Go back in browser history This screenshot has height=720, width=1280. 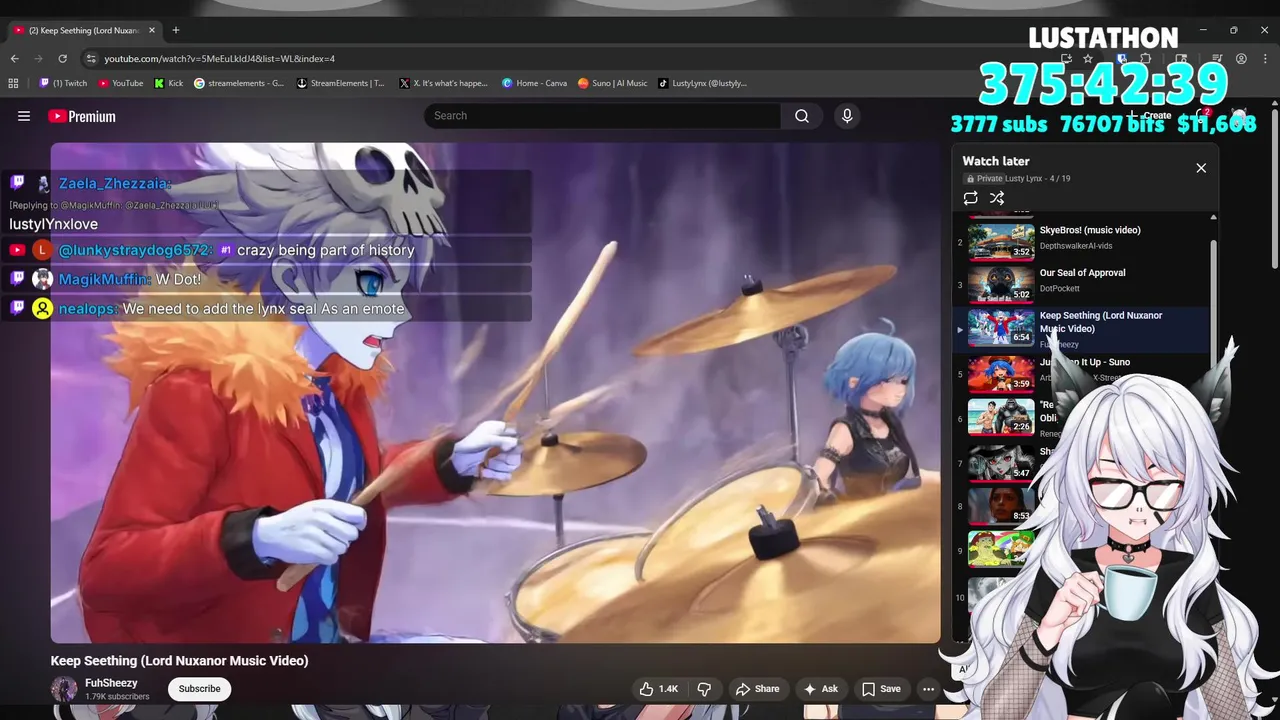14,59
